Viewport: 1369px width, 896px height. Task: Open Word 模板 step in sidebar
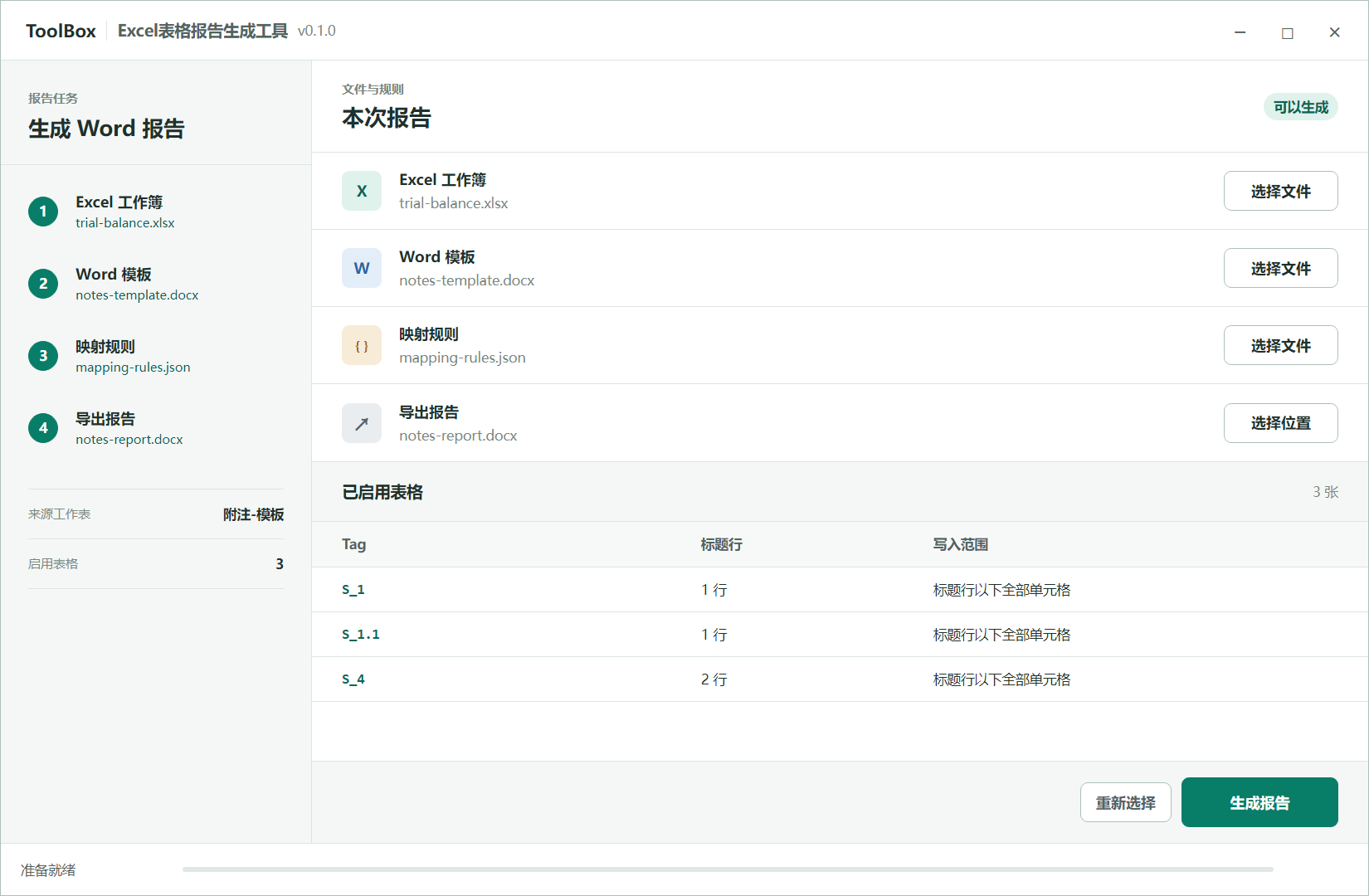click(x=155, y=284)
